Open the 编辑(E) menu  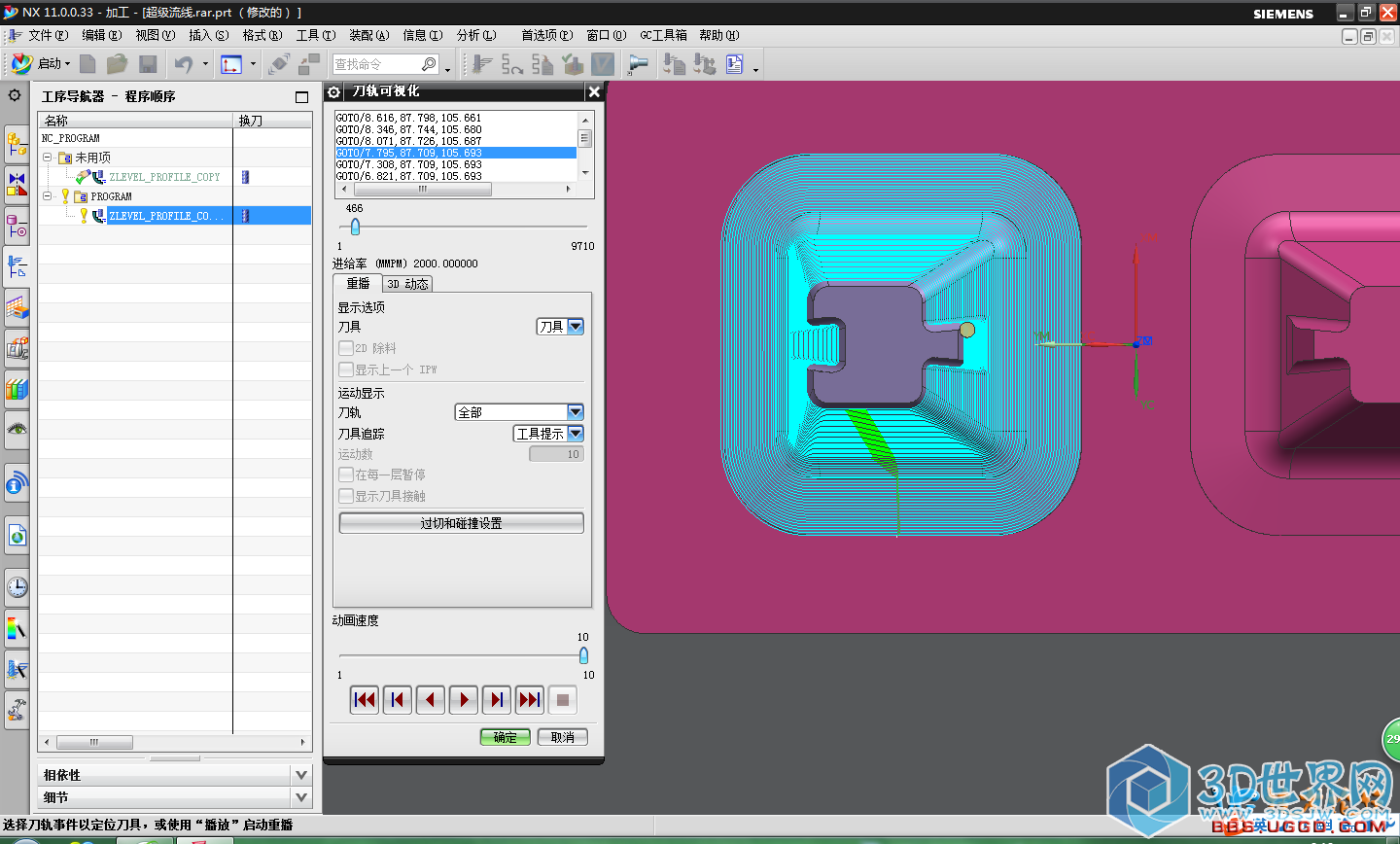tap(102, 35)
